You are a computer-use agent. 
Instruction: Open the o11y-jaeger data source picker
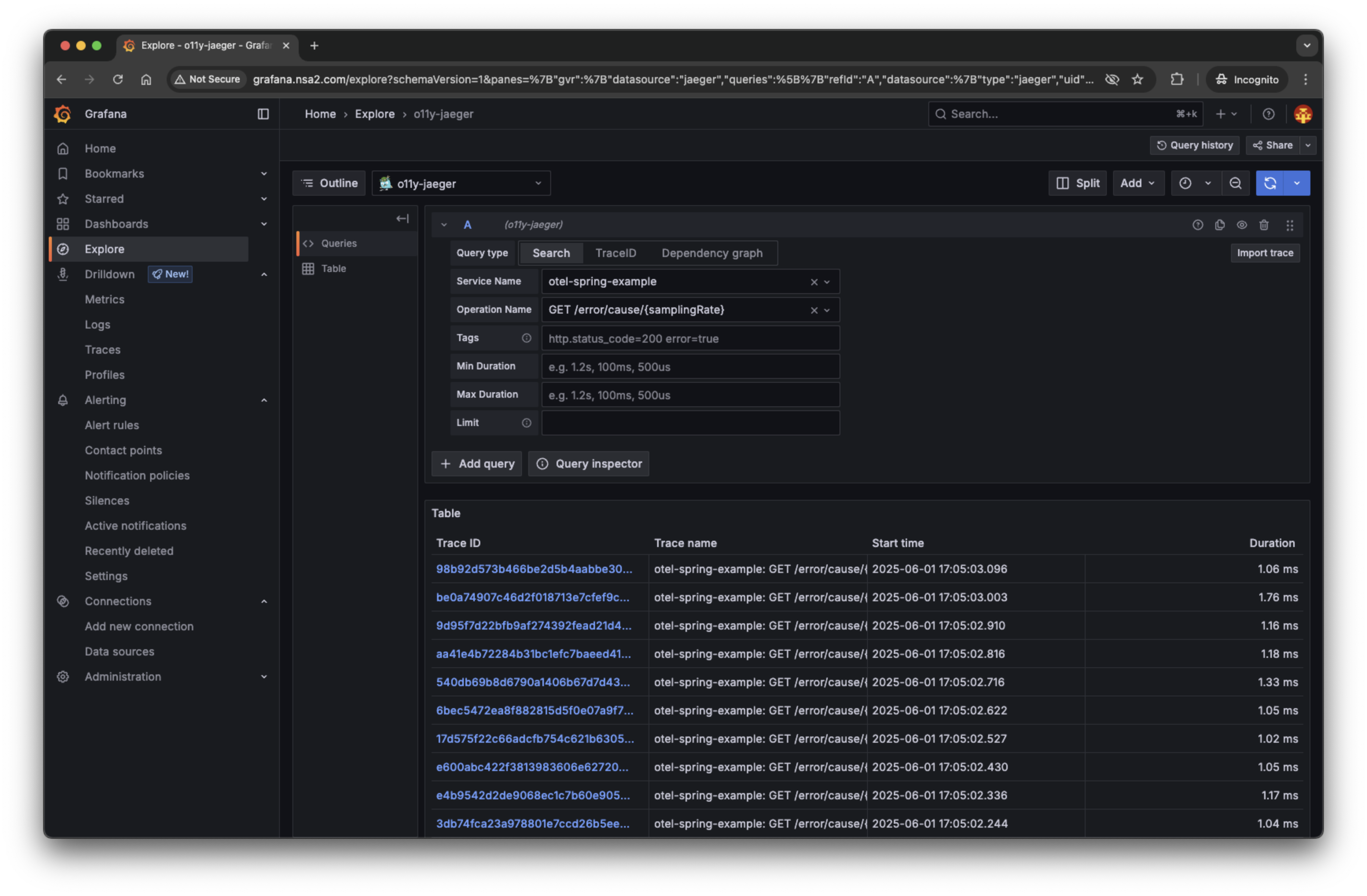461,183
